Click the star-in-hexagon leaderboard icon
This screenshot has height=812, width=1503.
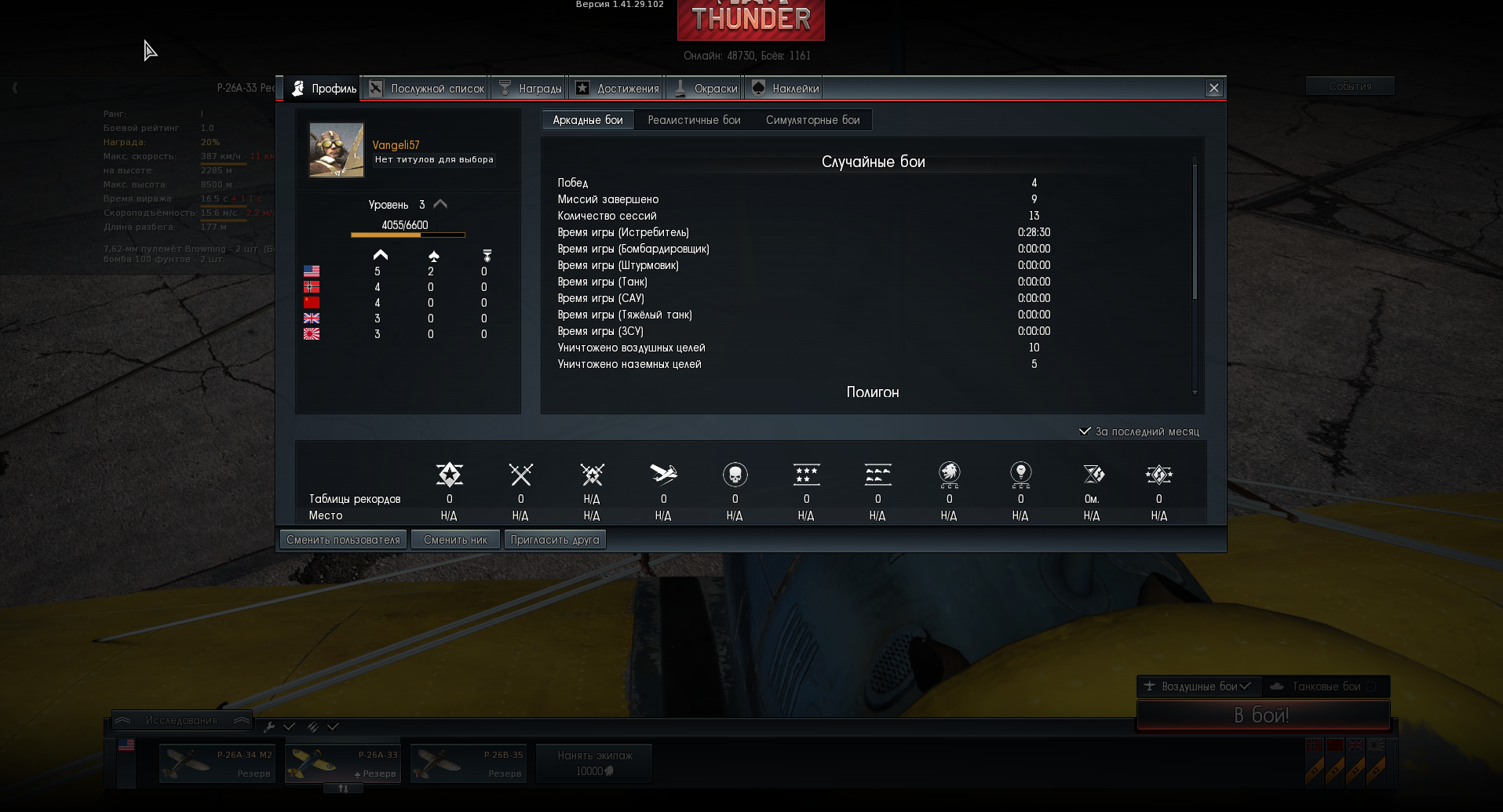click(x=450, y=474)
